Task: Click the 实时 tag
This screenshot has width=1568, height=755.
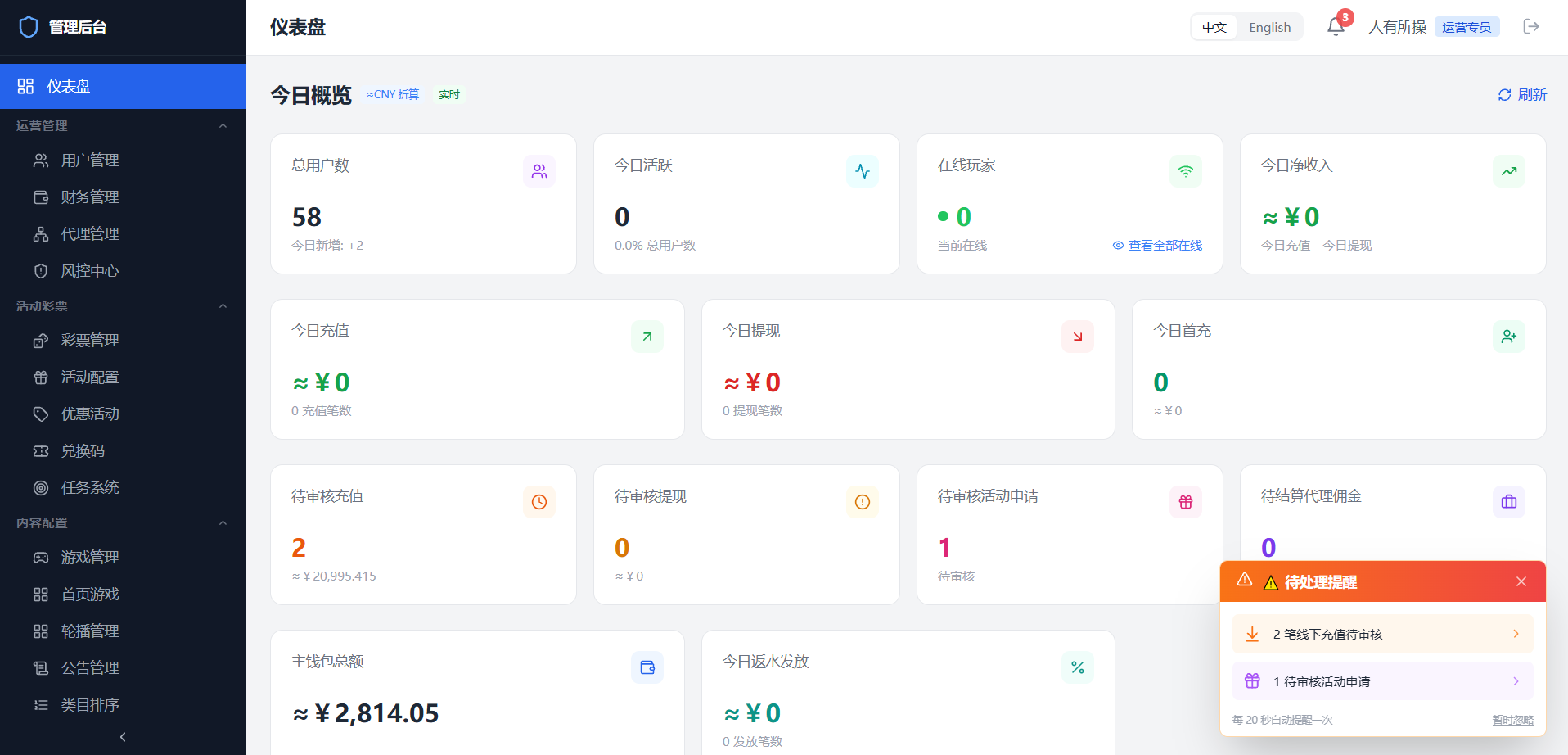Action: click(x=449, y=95)
